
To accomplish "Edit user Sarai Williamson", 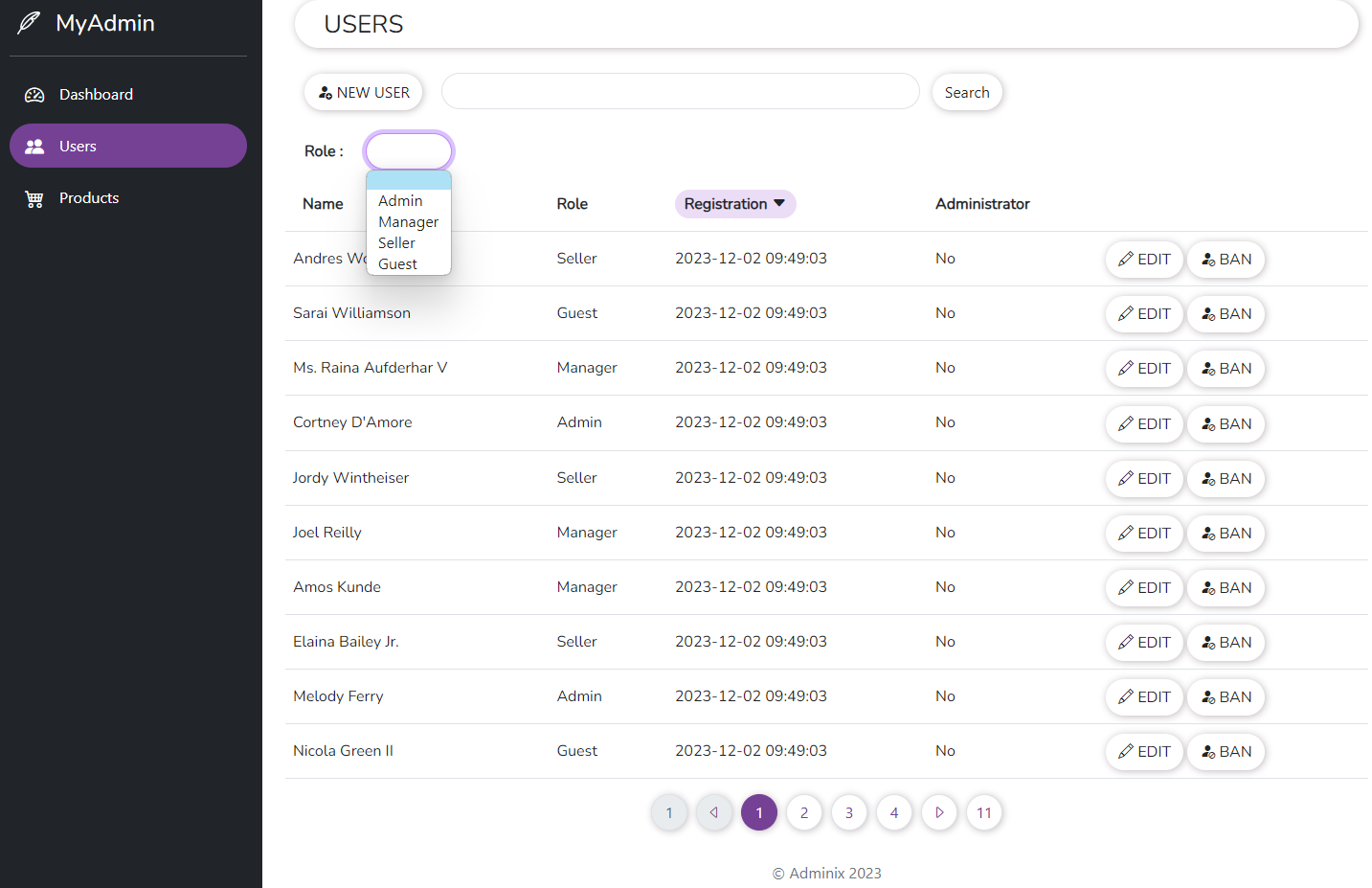I will (x=1144, y=314).
